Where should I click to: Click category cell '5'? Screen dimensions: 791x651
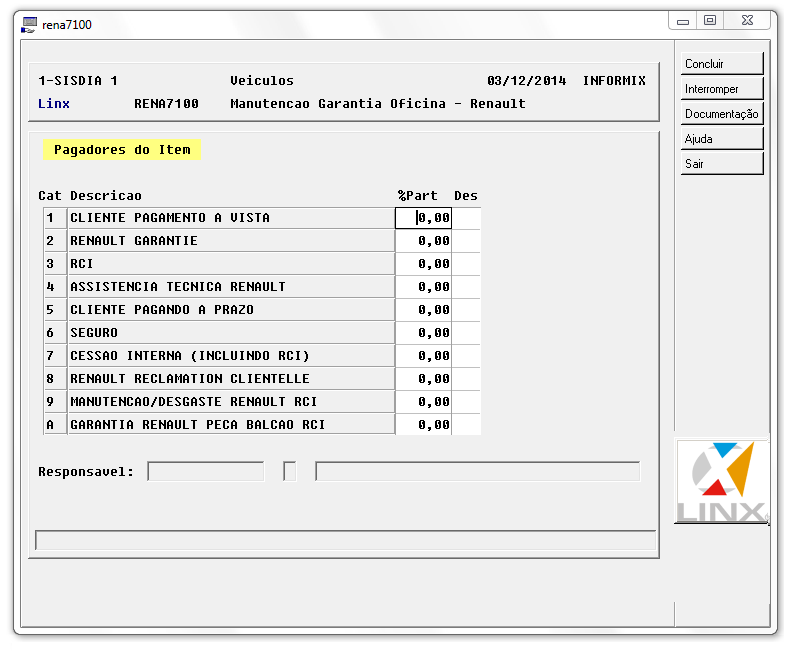click(55, 310)
